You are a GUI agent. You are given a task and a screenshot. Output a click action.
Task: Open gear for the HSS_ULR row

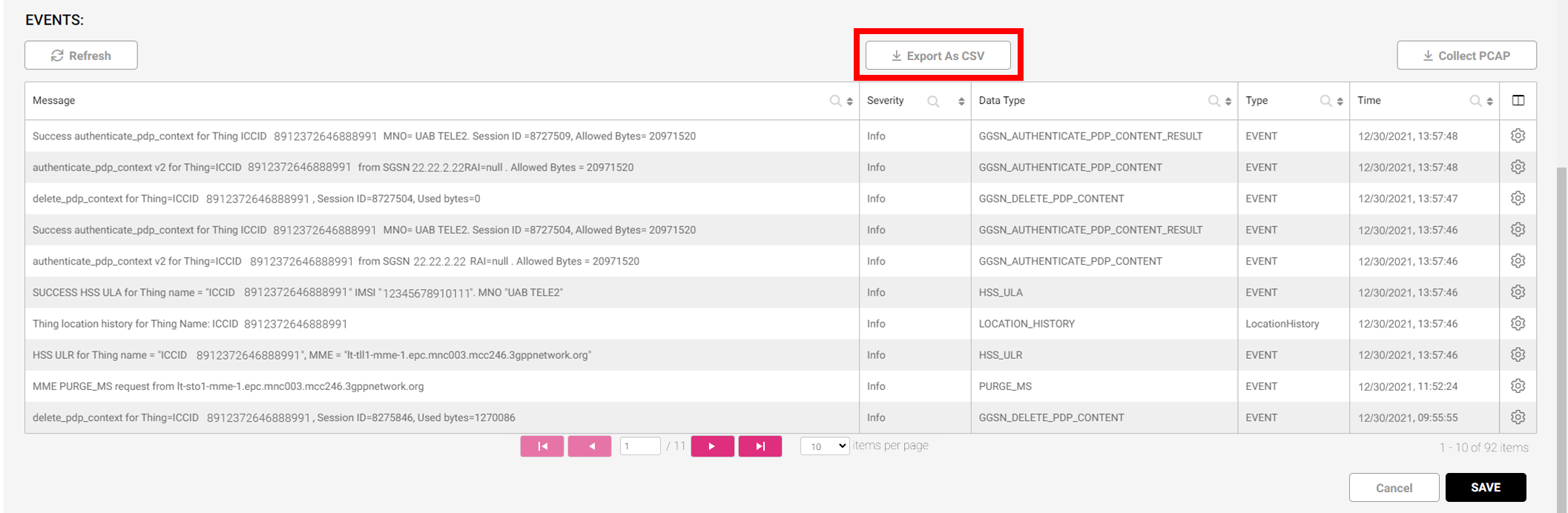[1518, 354]
